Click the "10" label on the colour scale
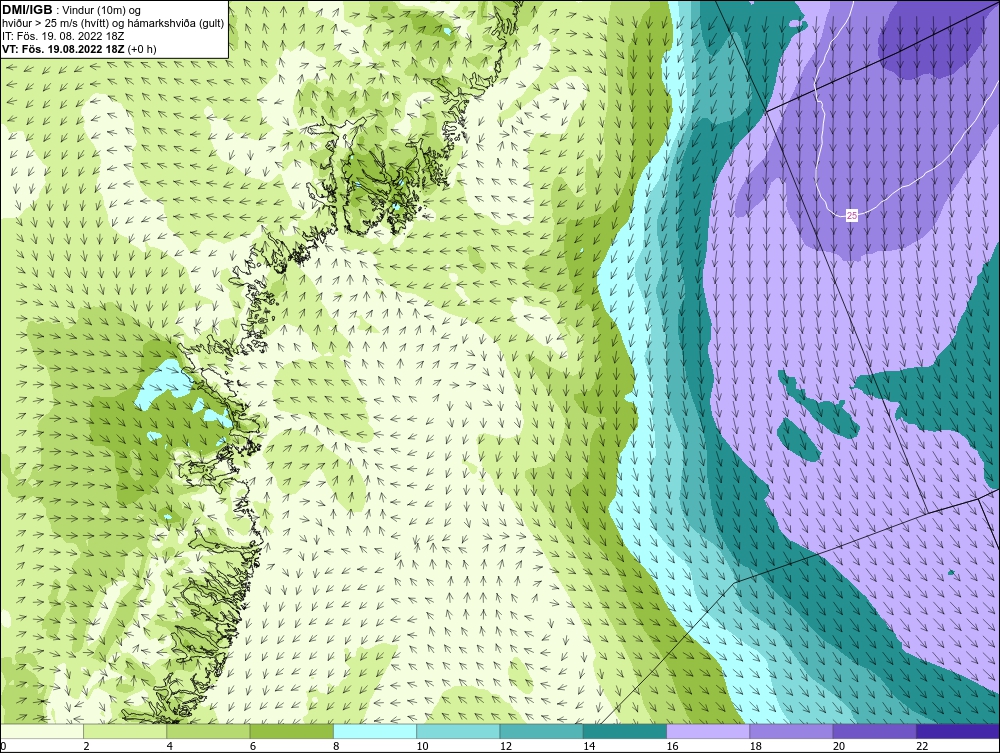Viewport: 1000px width, 753px height. tap(422, 746)
